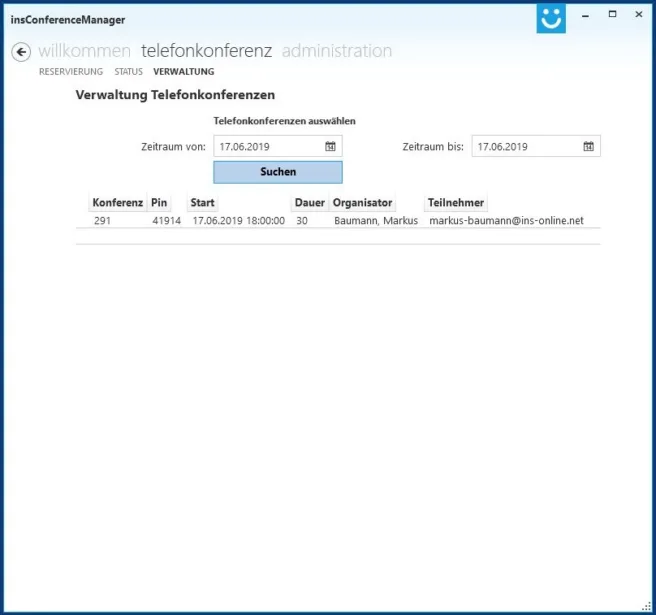Viewport: 656px width, 615px height.
Task: Click participant markus-baumann@ins-online.net
Action: point(506,220)
